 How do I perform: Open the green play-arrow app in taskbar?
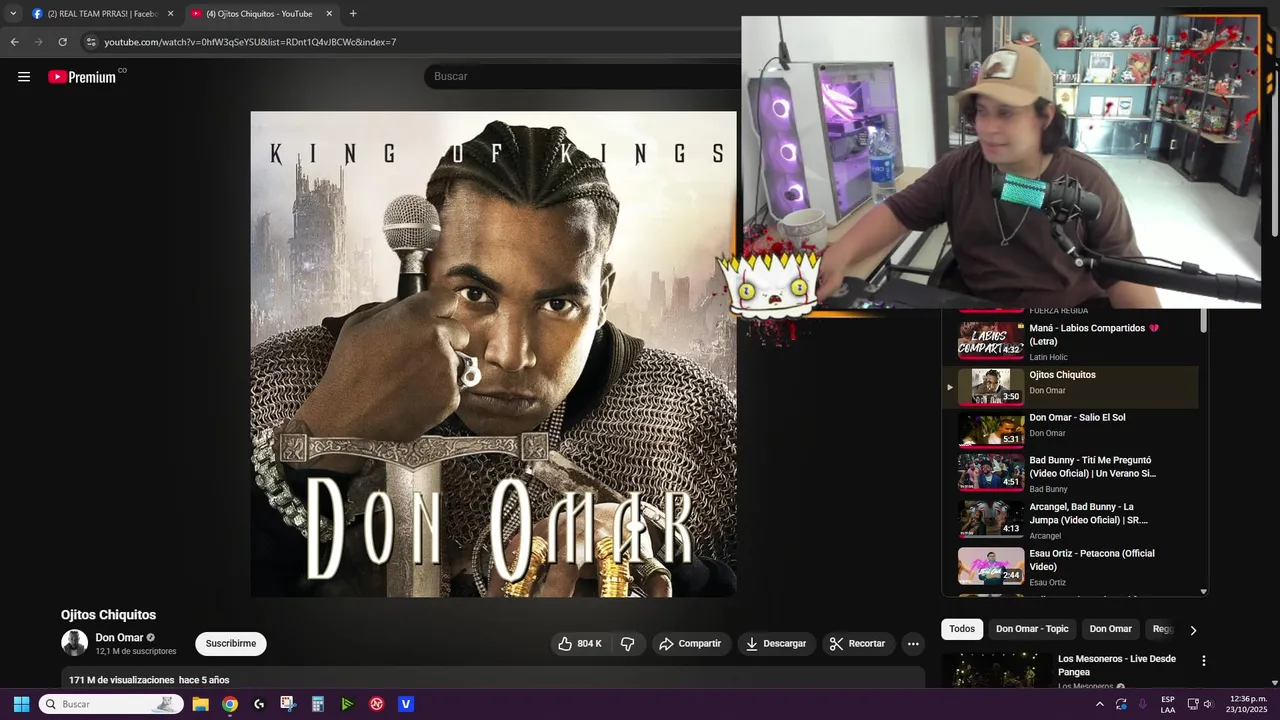(x=347, y=704)
